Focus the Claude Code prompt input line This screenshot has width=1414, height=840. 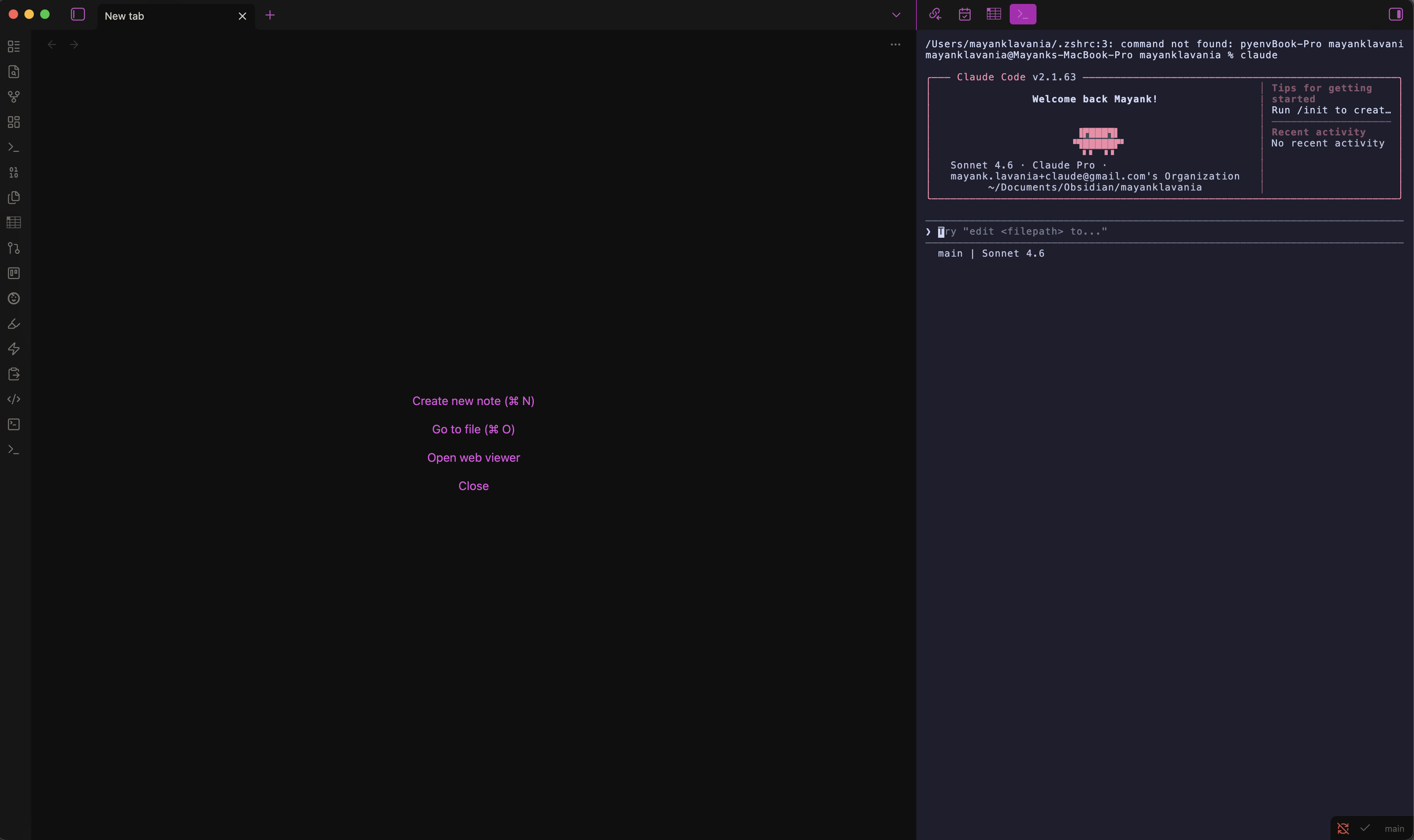coord(1164,231)
